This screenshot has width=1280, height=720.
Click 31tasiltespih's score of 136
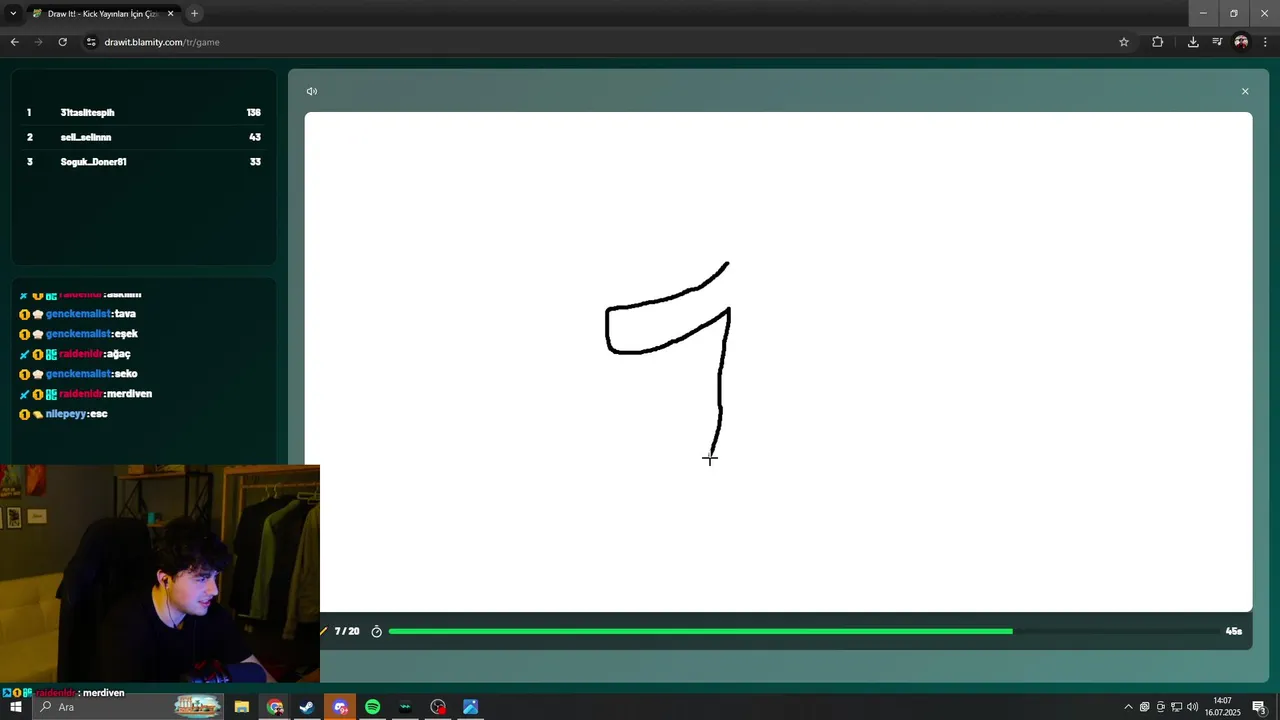(254, 113)
